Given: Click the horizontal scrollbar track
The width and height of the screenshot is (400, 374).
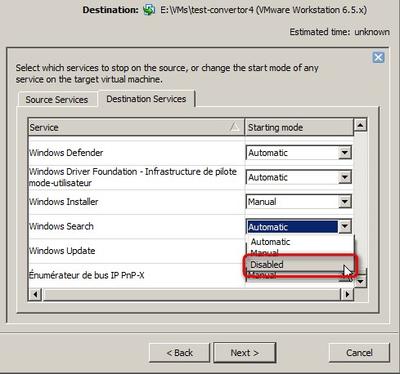Looking at the screenshot, I should (x=191, y=294).
